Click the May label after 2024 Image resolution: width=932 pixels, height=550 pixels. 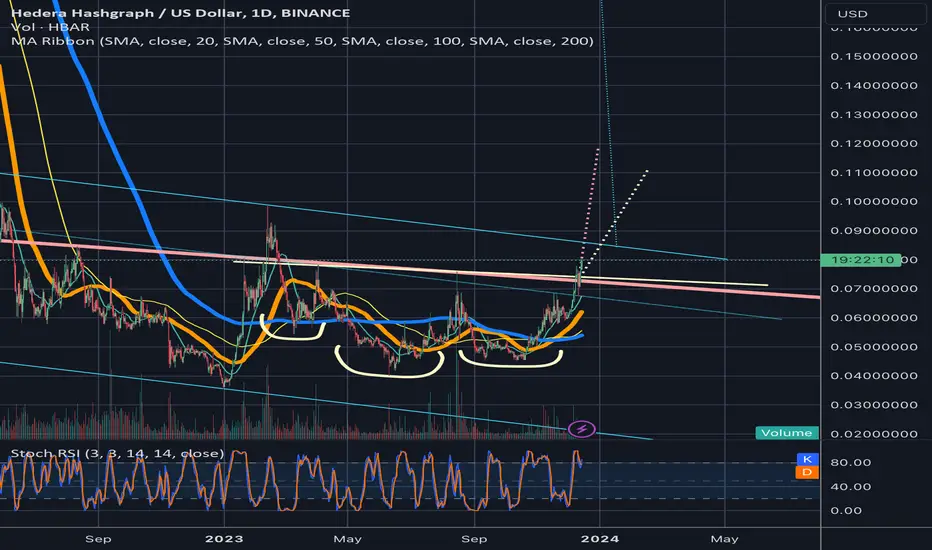coord(724,539)
